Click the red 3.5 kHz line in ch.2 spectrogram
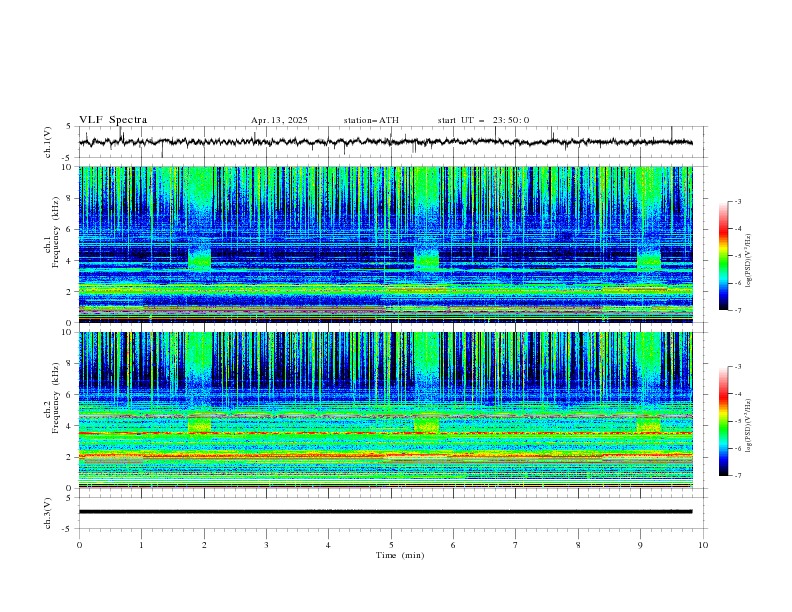Viewport: 792px width, 612px height. 385,433
